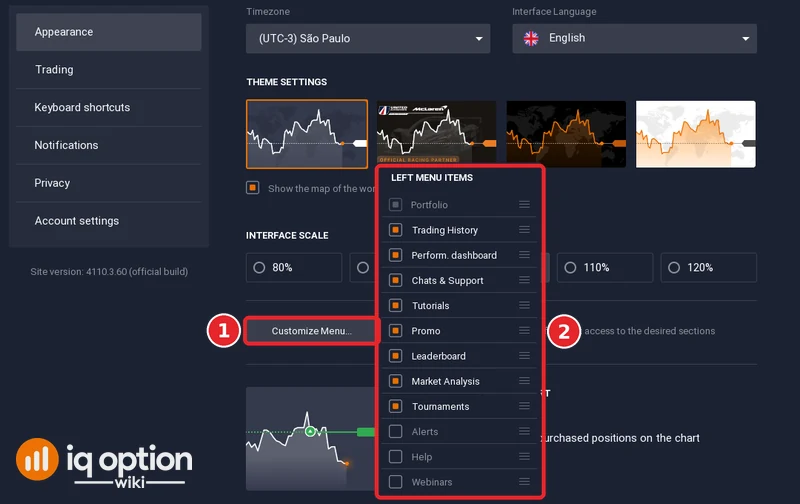This screenshot has width=800, height=504.
Task: Select the partially hidden scale radio beside 80%
Action: tap(363, 267)
